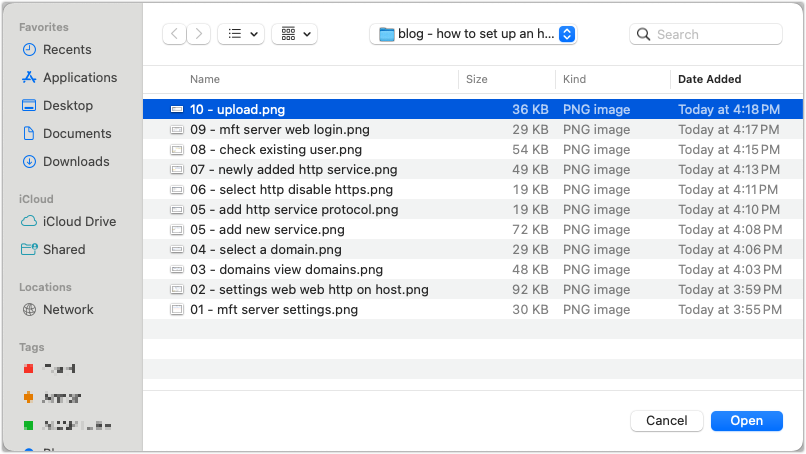Screen dimensions: 806x454
Task: Open Network under Locations
Action: click(x=68, y=309)
